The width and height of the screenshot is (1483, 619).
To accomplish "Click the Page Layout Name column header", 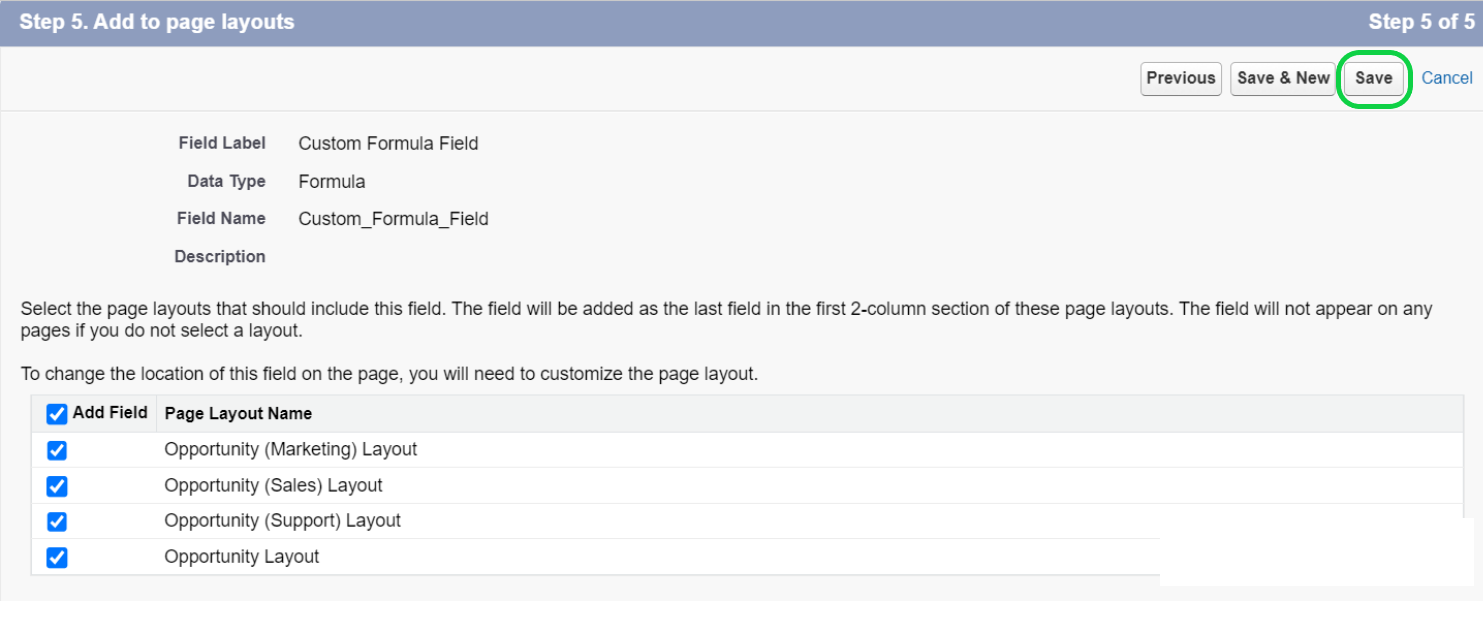I will point(238,413).
